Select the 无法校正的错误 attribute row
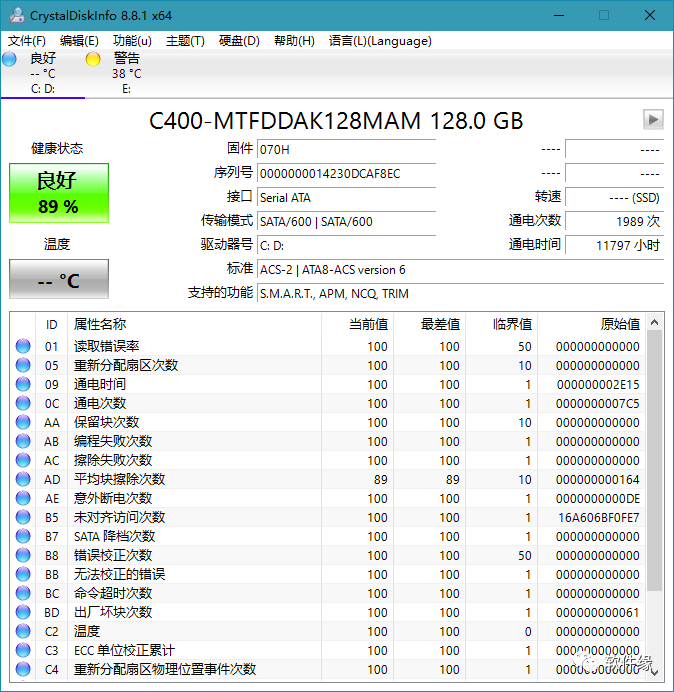This screenshot has height=692, width=674. 328,574
